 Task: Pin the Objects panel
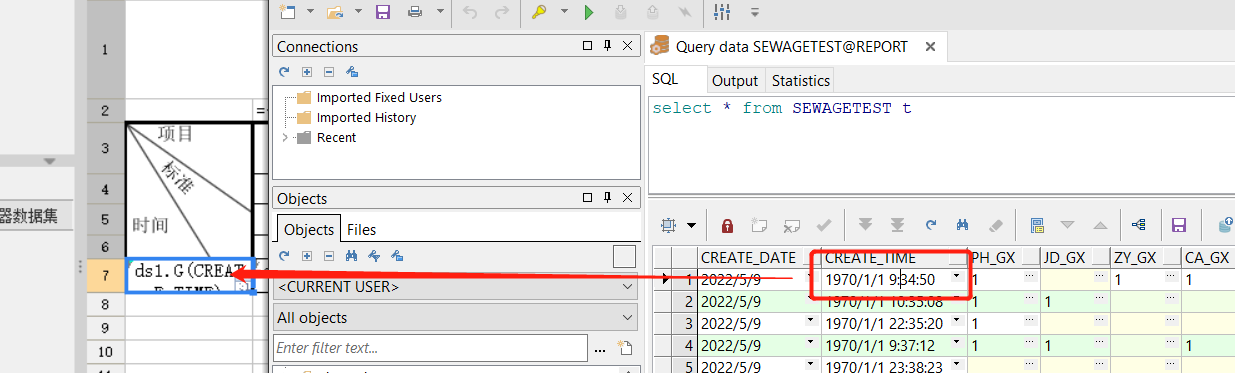(607, 198)
